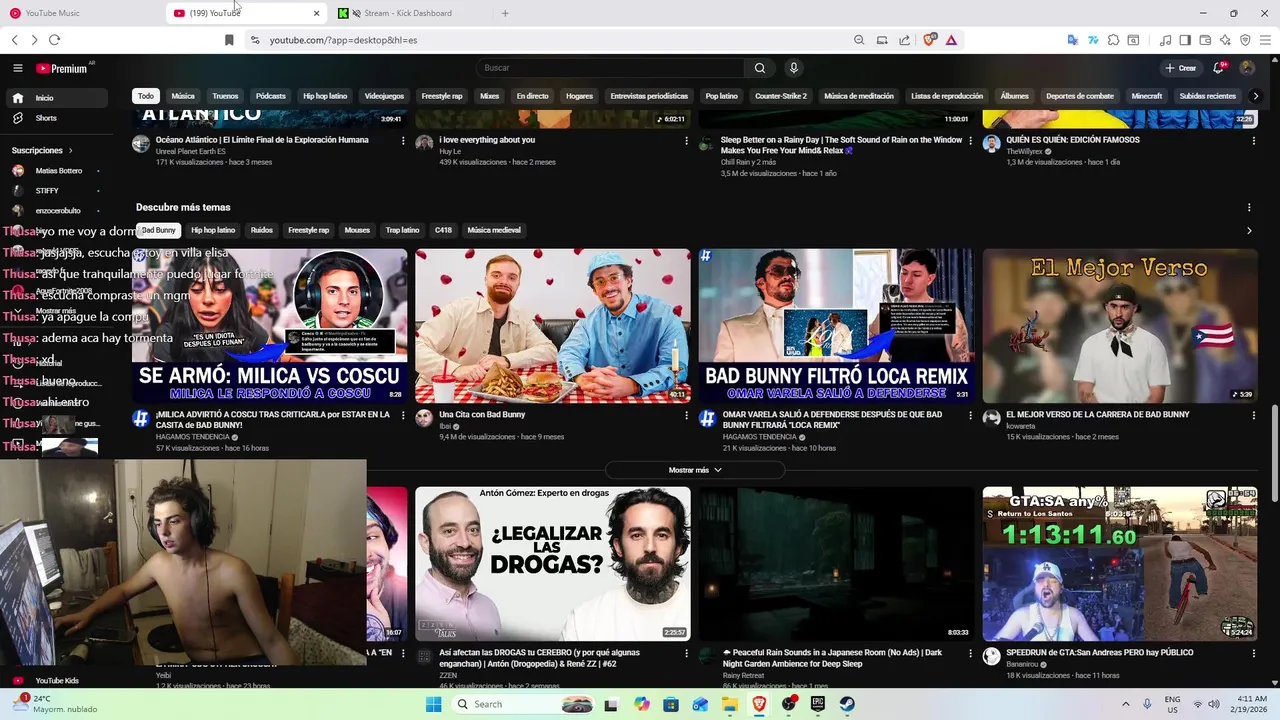Viewport: 1280px width, 720px height.
Task: Open options for El Mejor Verso video
Action: (x=1253, y=415)
